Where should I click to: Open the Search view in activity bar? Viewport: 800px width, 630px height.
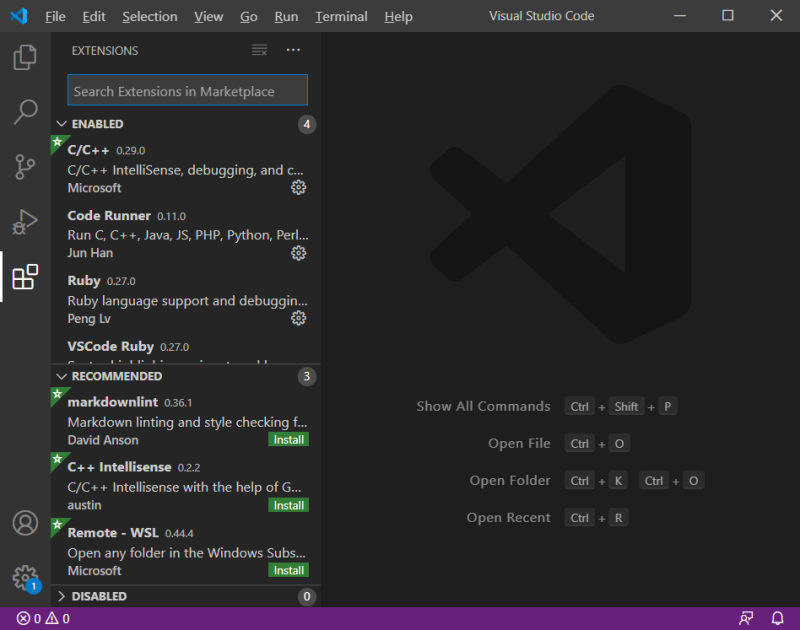pos(25,112)
